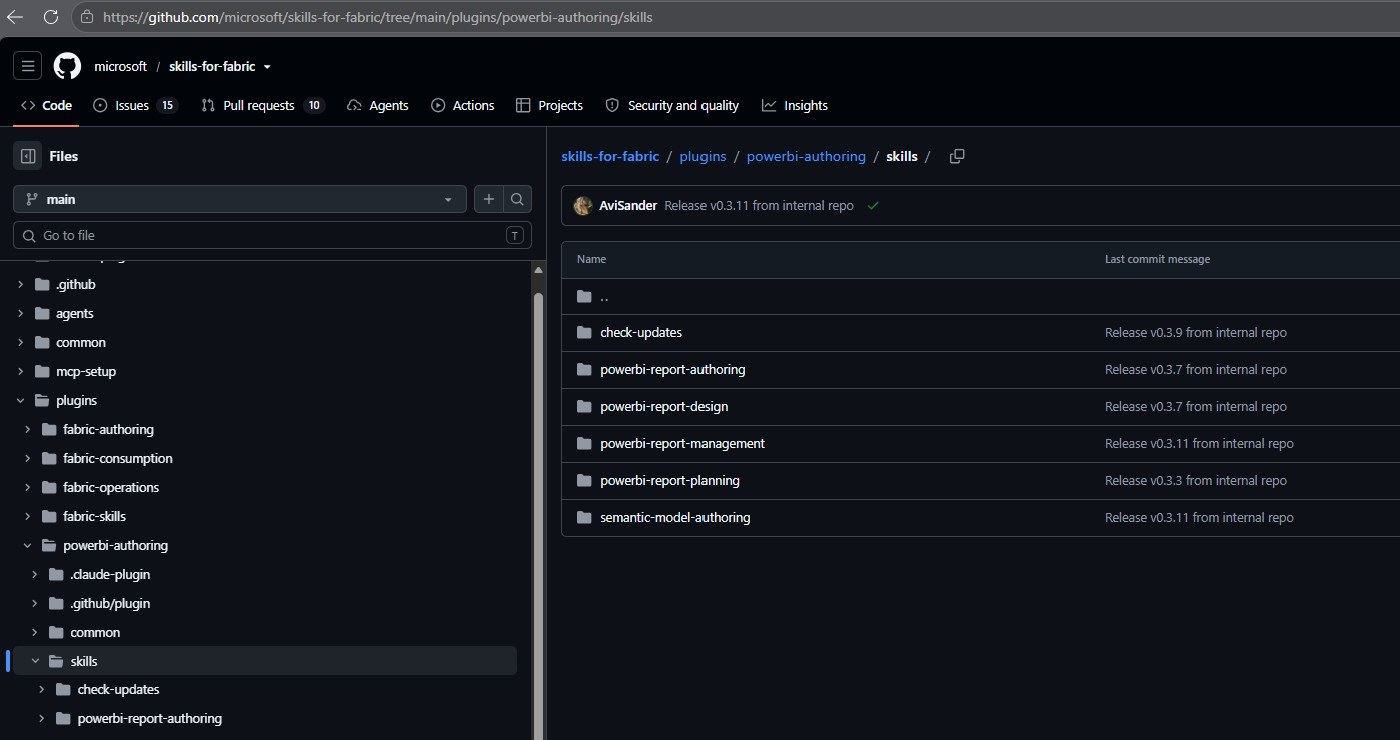Click folder icon next to powerbi-report-planning
The width and height of the screenshot is (1400, 740).
click(584, 480)
